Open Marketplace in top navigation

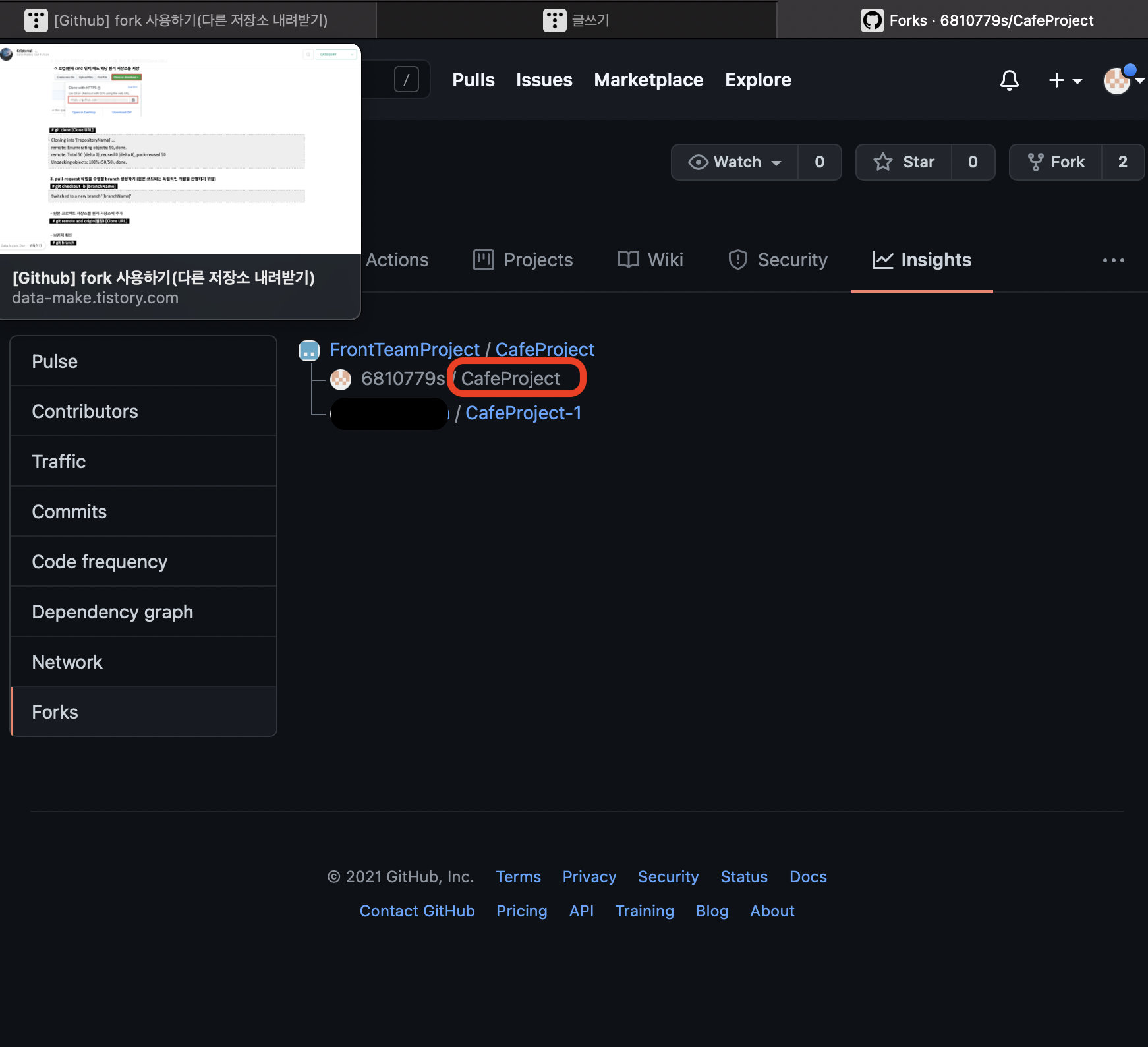click(648, 80)
